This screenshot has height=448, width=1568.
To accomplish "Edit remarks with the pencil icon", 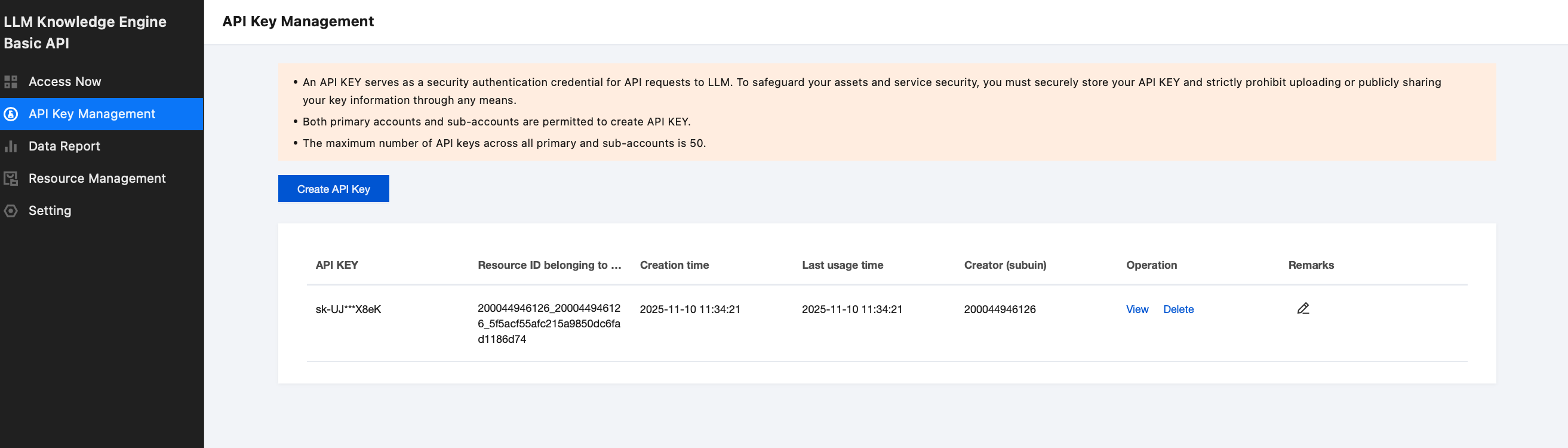I will 1303,309.
